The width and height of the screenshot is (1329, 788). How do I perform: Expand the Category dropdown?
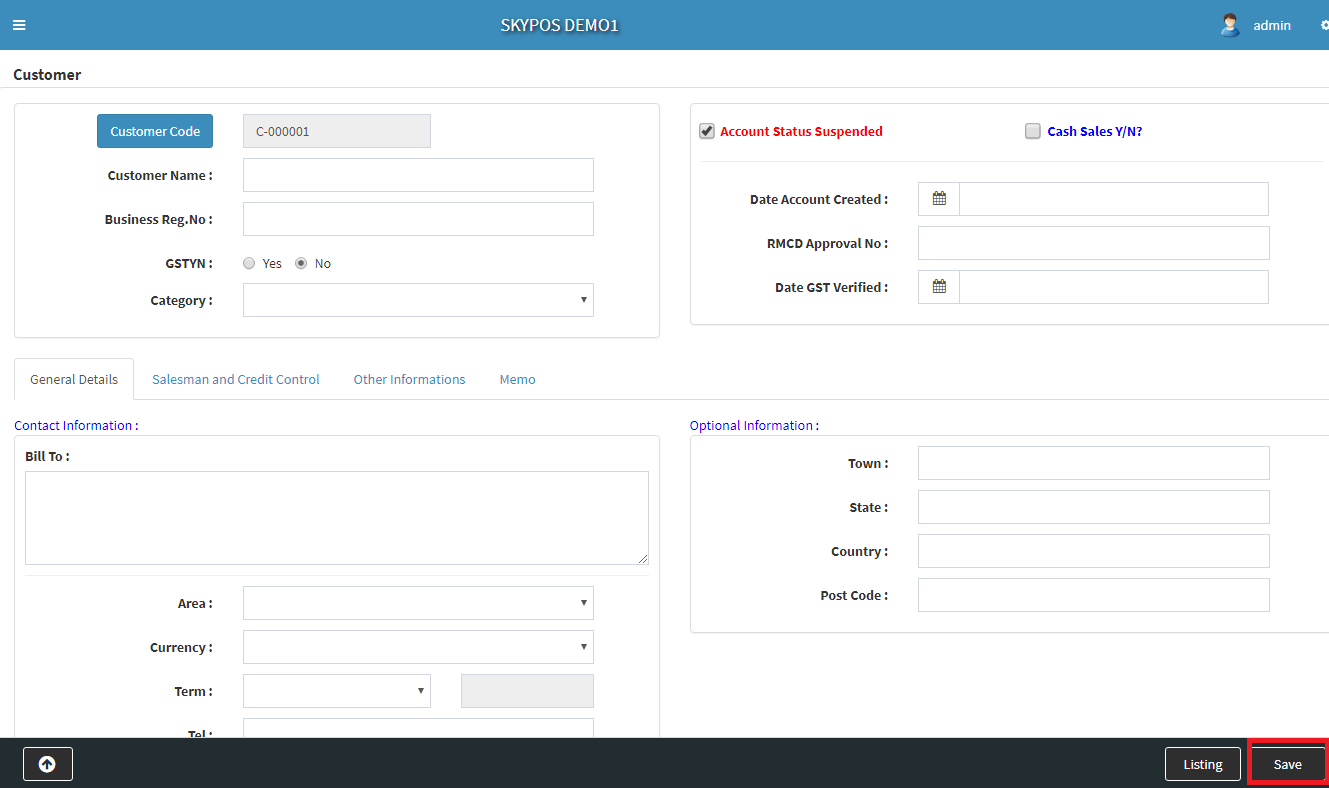pyautogui.click(x=418, y=300)
